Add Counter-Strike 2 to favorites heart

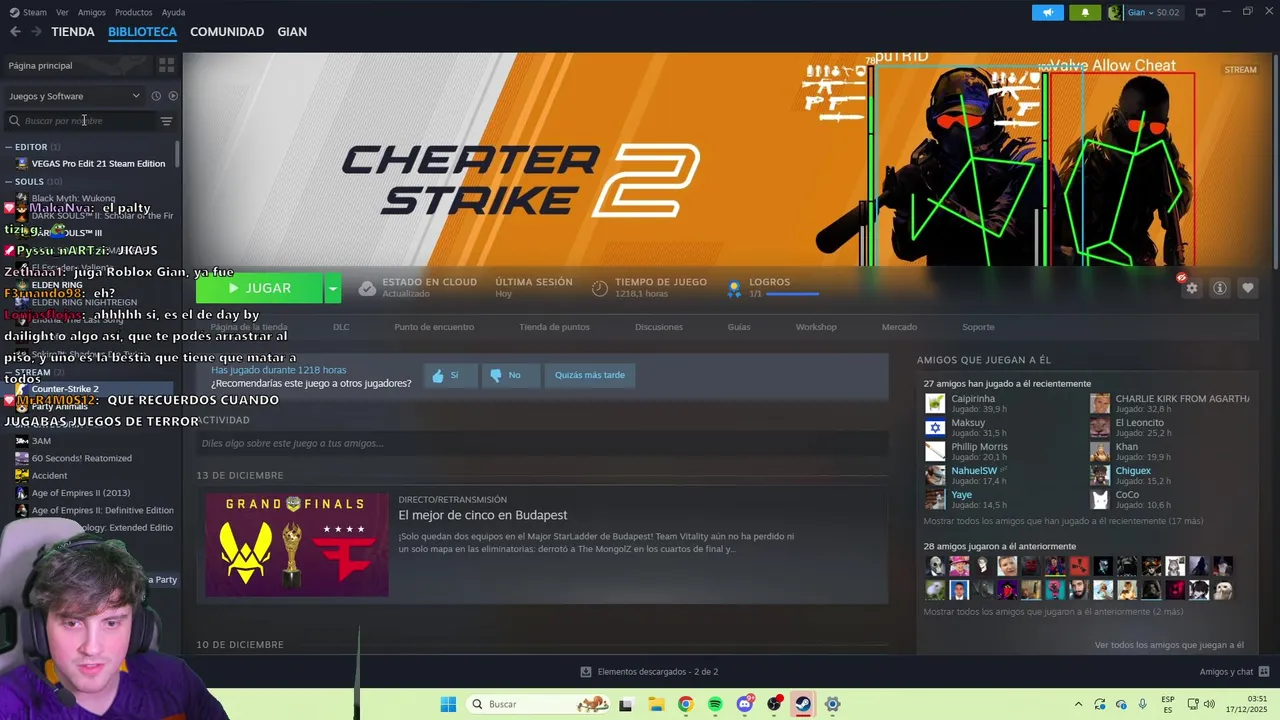coord(1247,288)
